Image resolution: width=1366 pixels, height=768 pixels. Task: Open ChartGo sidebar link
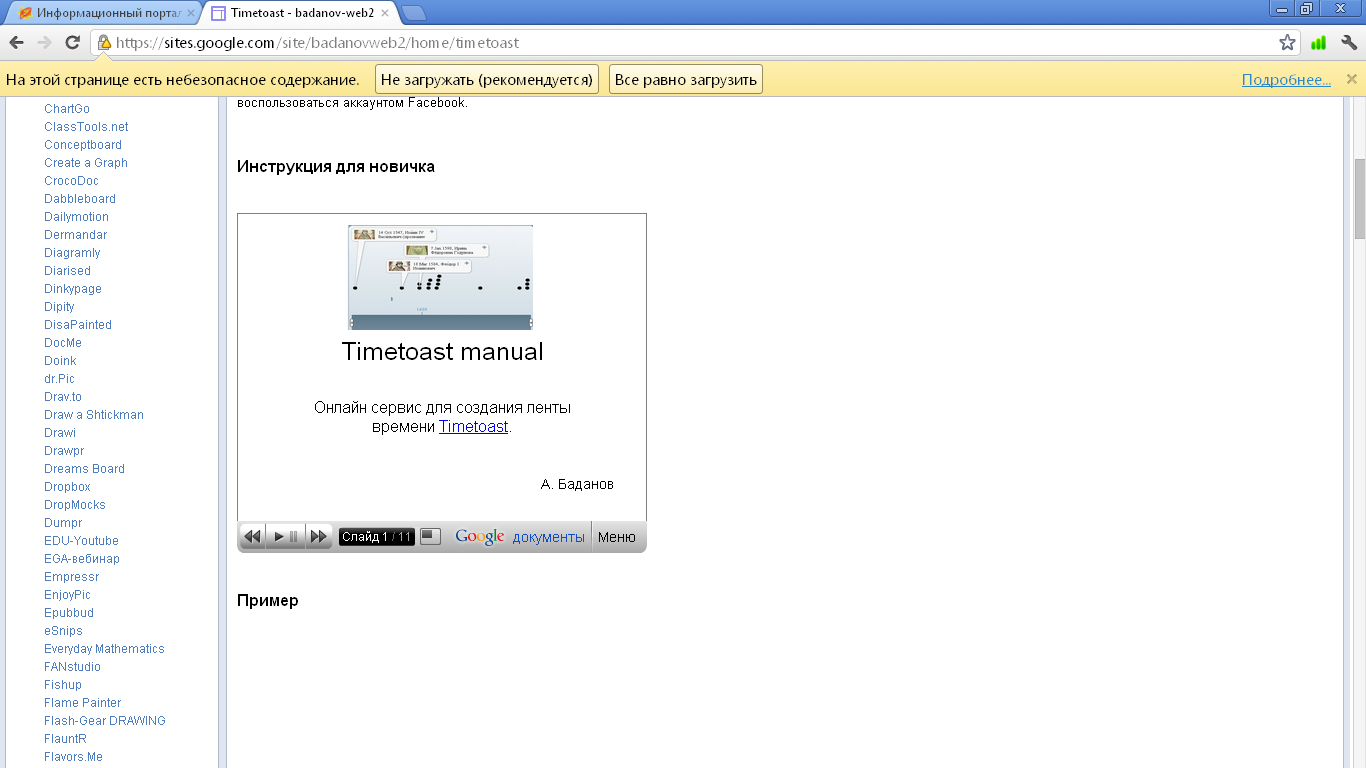click(x=67, y=109)
